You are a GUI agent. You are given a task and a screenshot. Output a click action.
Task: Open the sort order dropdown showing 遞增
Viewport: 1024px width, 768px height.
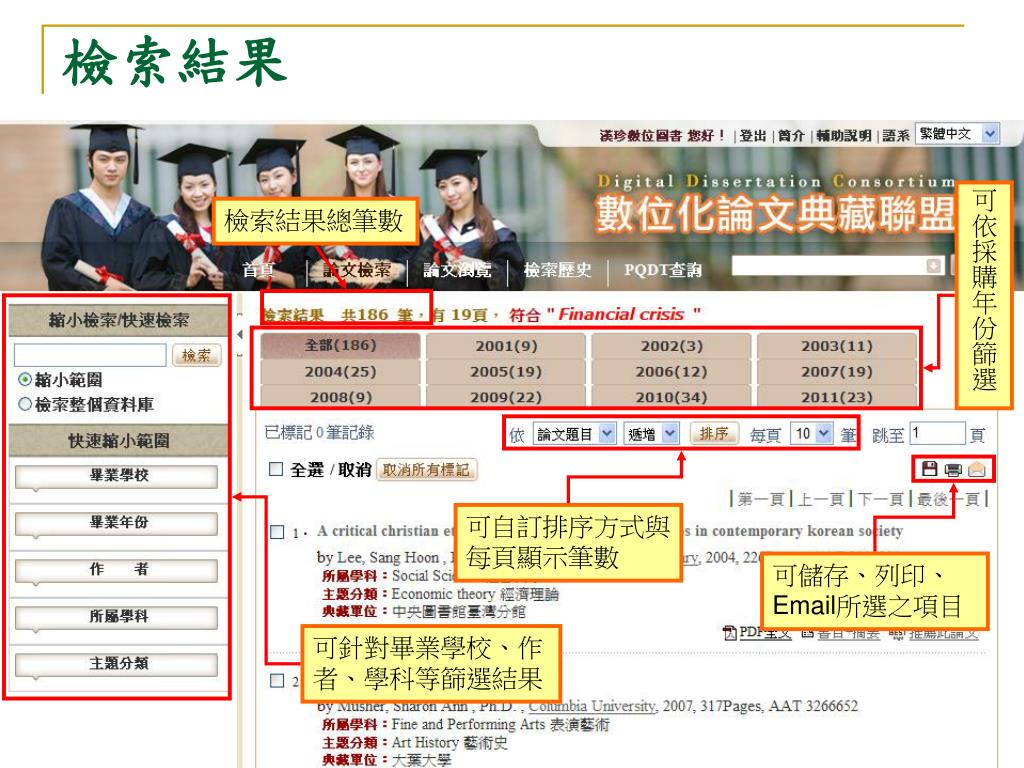click(651, 434)
